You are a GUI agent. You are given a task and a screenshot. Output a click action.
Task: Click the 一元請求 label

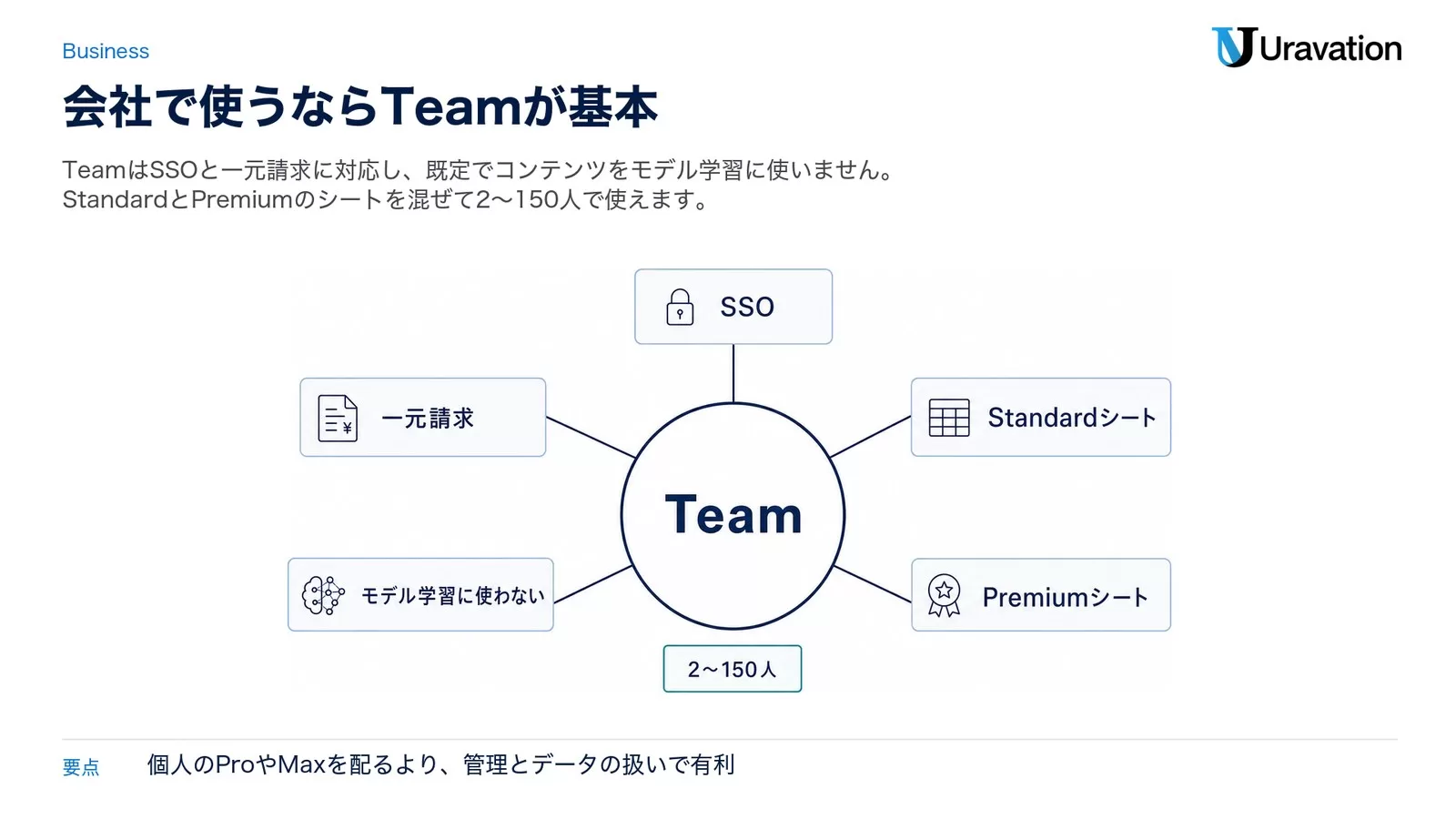[428, 419]
